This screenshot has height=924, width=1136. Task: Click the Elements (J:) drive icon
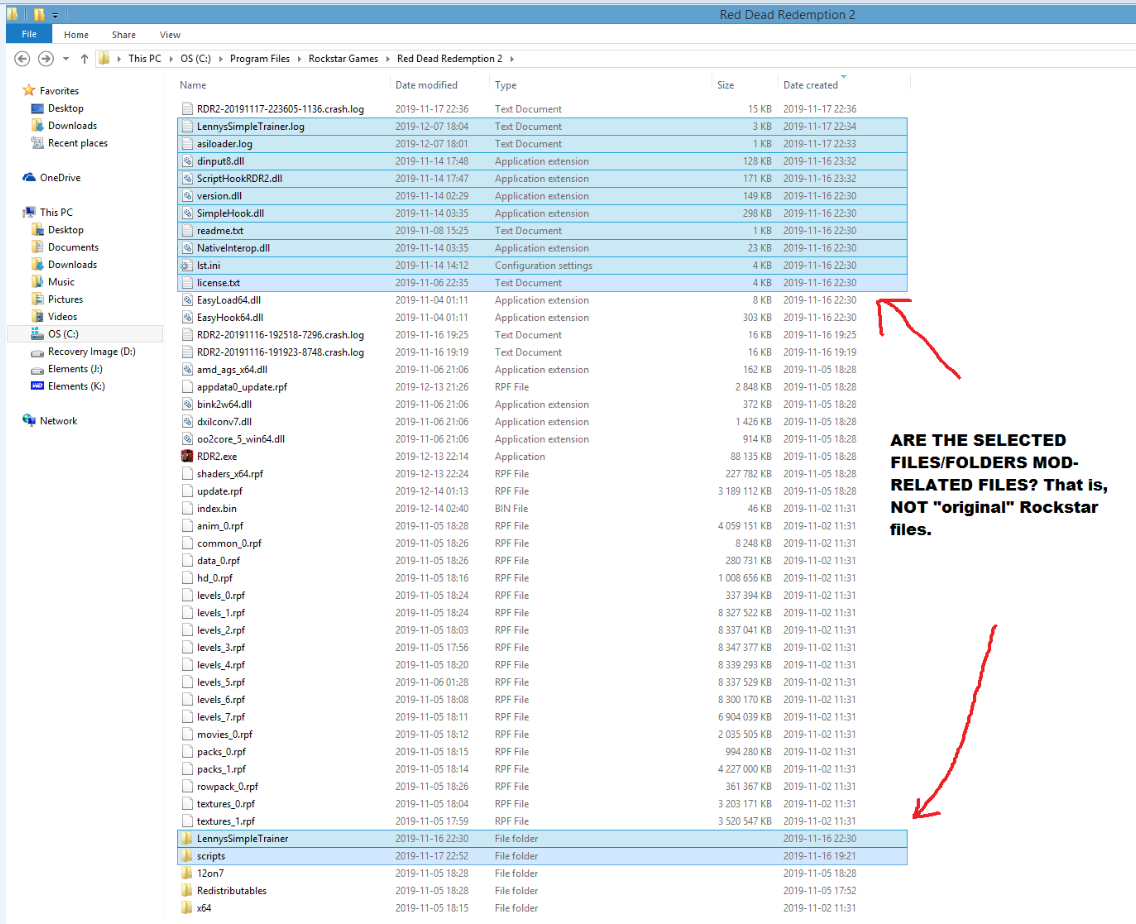[x=38, y=370]
